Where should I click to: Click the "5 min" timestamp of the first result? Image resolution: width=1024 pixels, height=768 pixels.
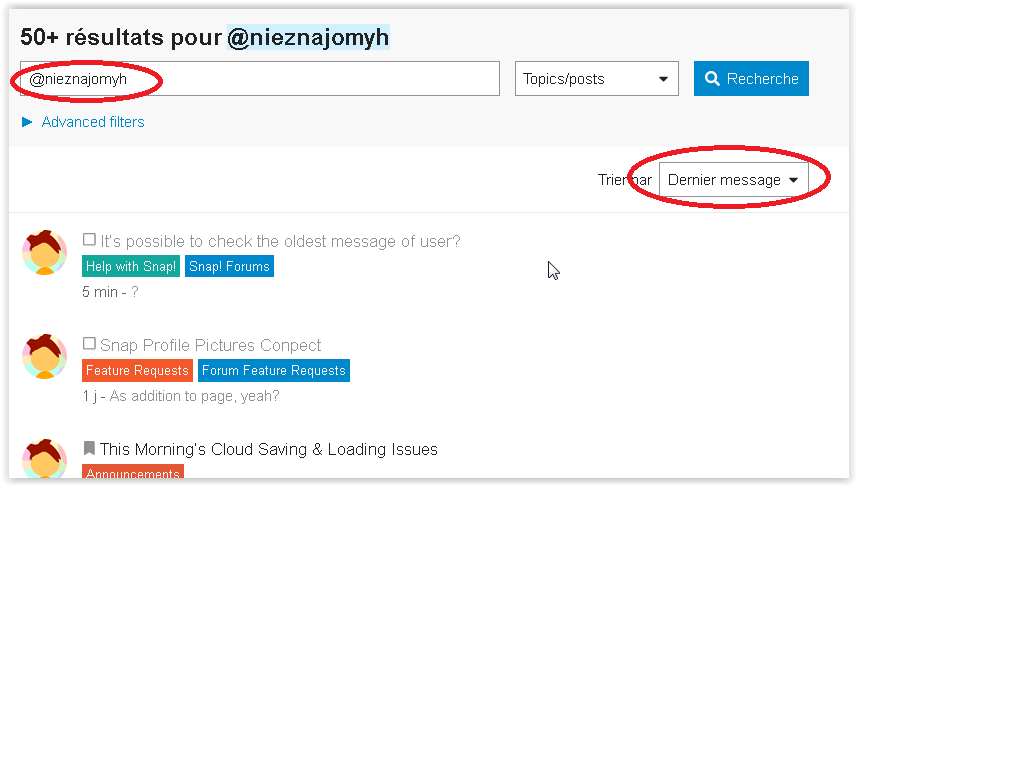(97, 292)
